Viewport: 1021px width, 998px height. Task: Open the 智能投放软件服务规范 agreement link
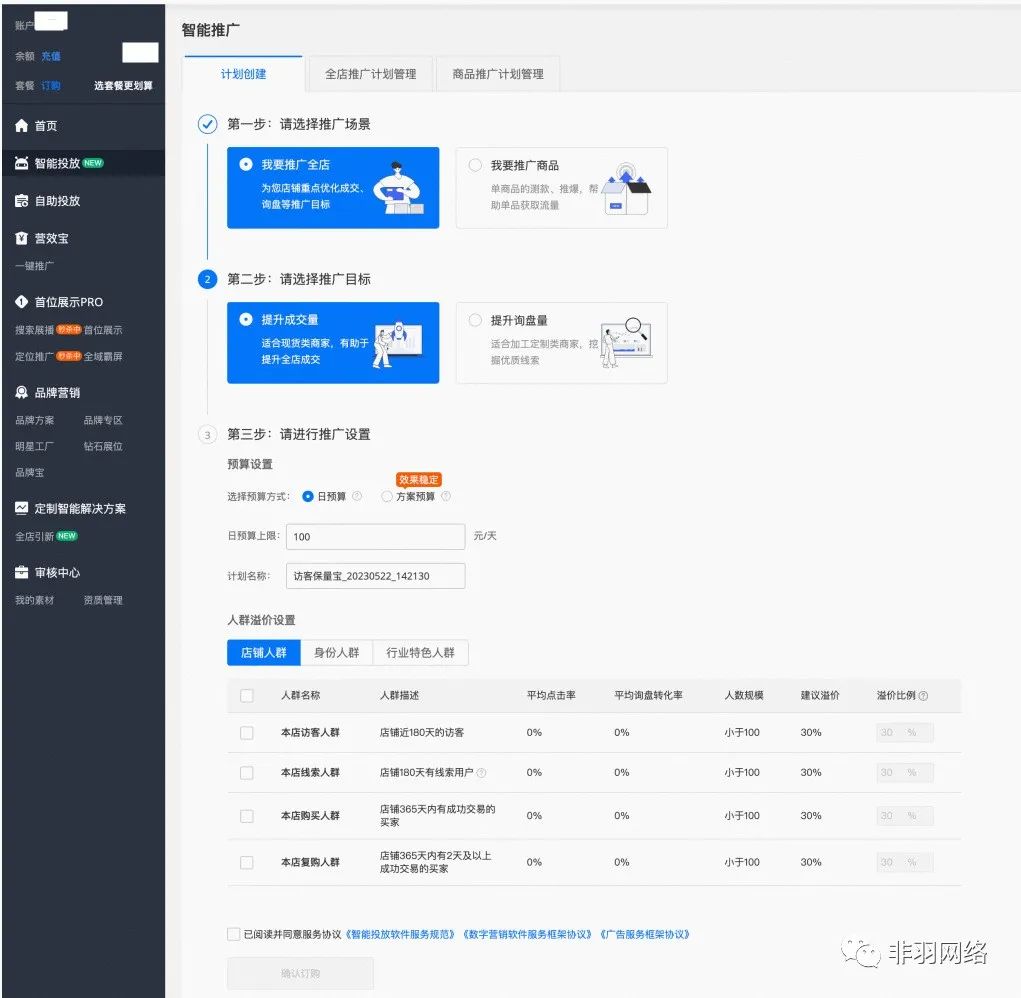click(x=400, y=935)
